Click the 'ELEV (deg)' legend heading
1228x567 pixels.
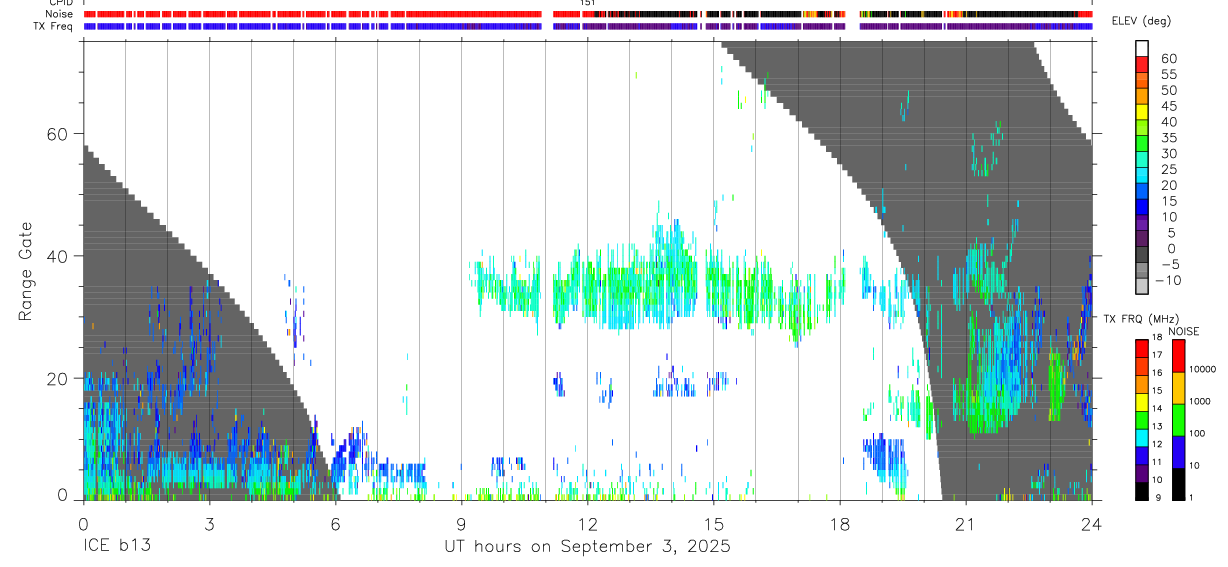[1141, 21]
